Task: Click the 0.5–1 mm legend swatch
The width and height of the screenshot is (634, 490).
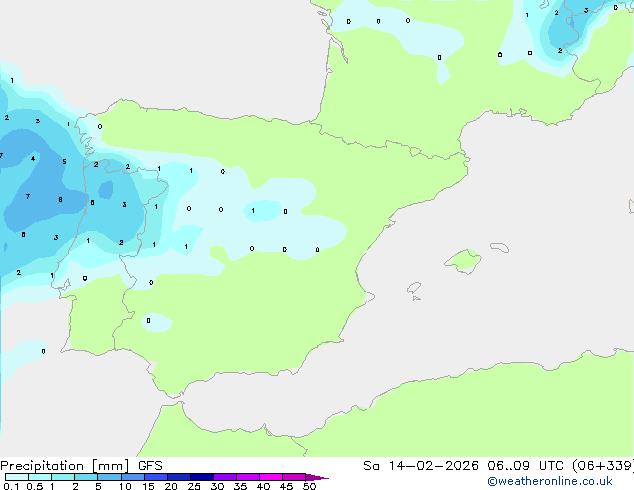Action: click(40, 477)
